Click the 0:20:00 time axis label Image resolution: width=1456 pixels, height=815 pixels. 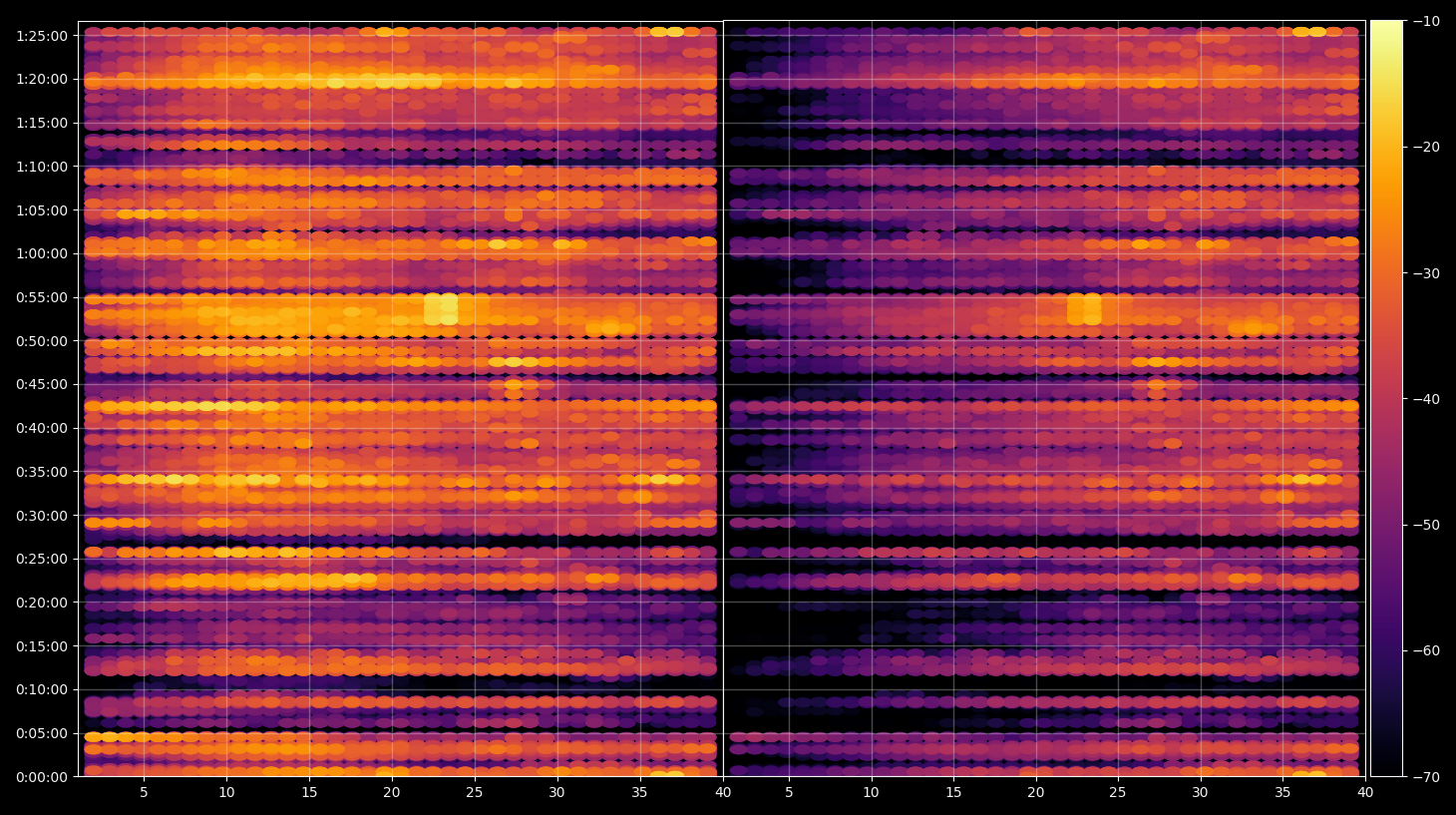click(x=42, y=603)
